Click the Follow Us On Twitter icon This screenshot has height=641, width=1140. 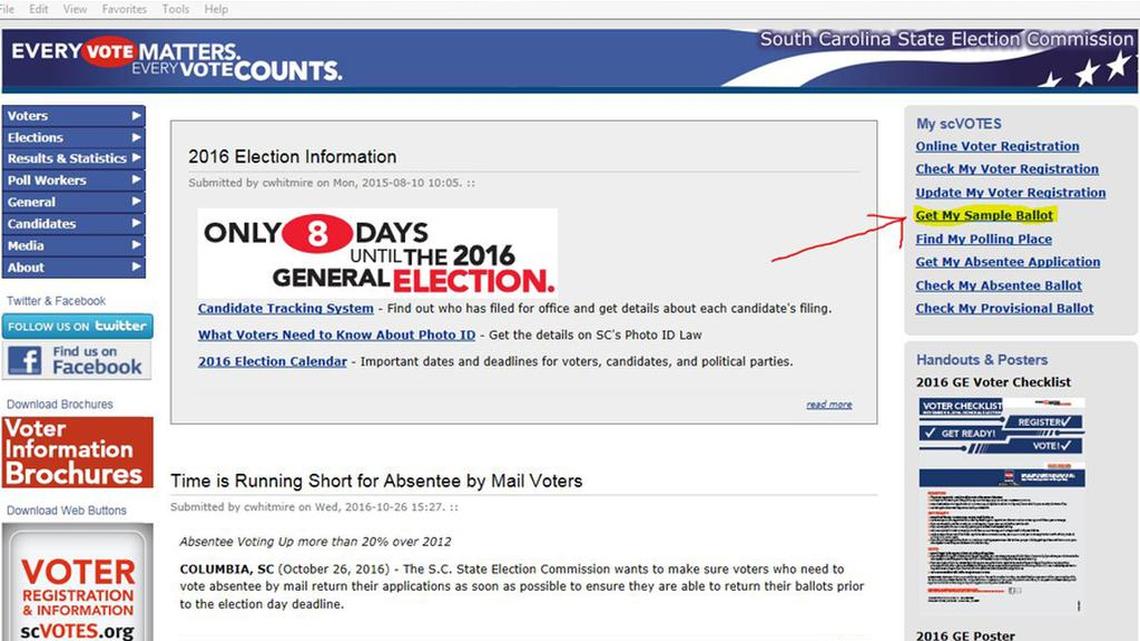tap(77, 325)
